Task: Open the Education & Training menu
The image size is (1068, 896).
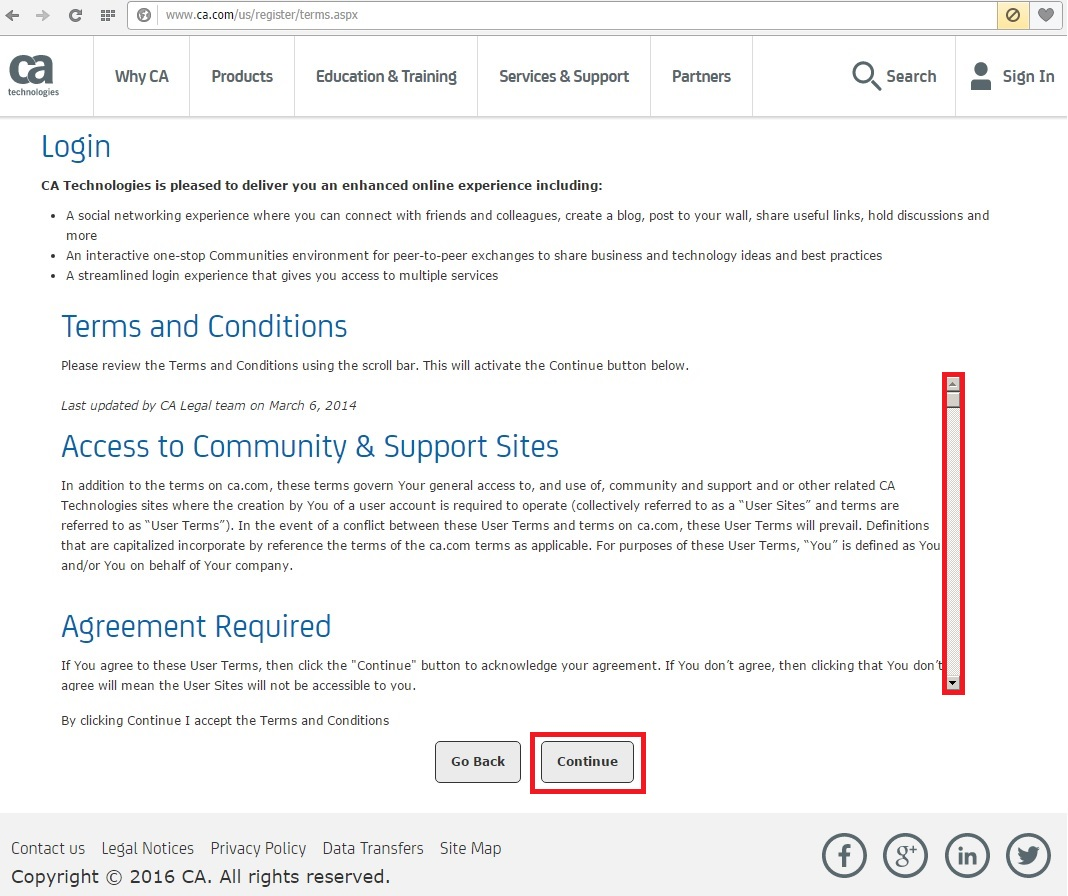Action: click(x=386, y=76)
